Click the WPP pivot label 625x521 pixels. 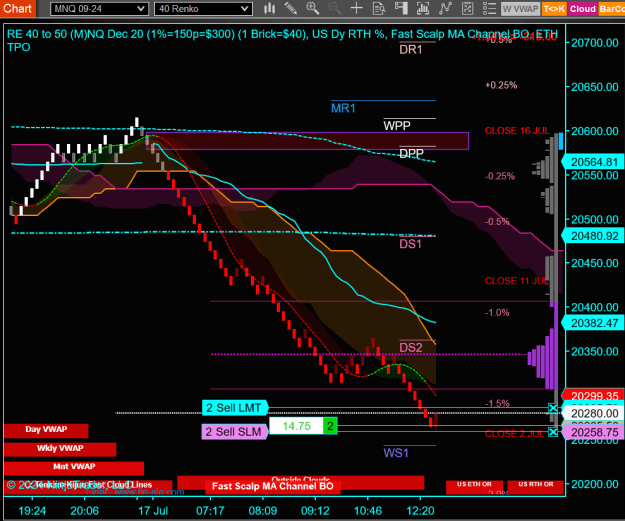(x=397, y=126)
